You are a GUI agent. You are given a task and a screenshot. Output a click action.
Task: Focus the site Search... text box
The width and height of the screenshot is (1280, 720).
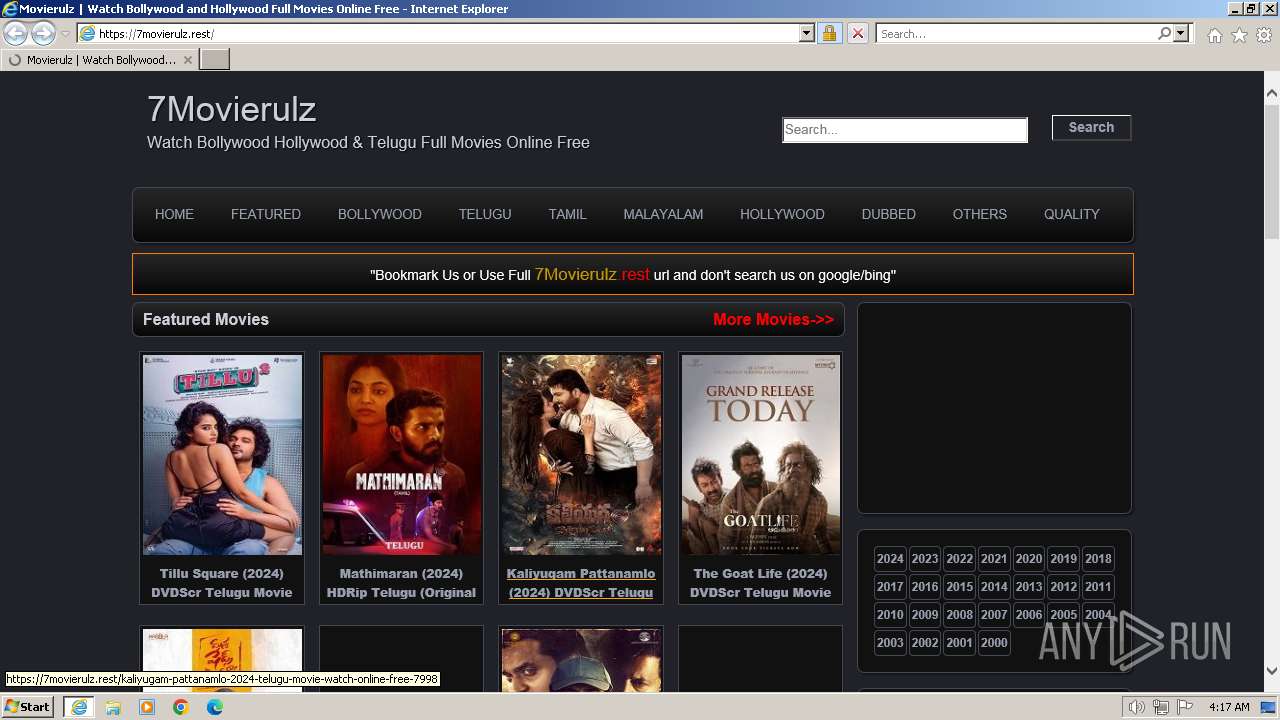(905, 130)
